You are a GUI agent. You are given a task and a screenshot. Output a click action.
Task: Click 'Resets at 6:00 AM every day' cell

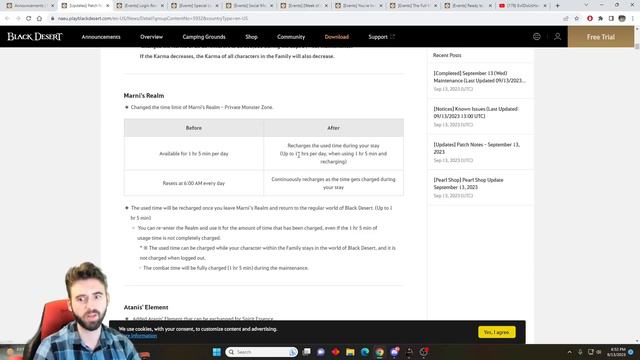pos(193,183)
